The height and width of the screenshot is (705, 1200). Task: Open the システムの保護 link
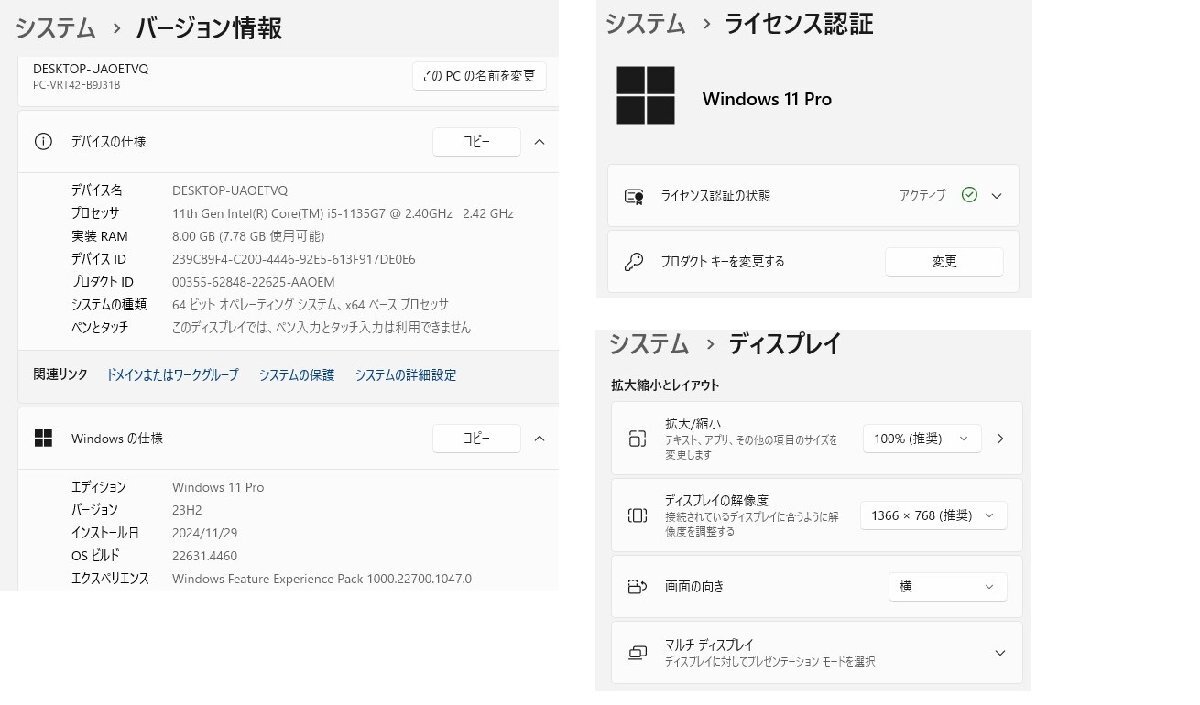click(296, 375)
